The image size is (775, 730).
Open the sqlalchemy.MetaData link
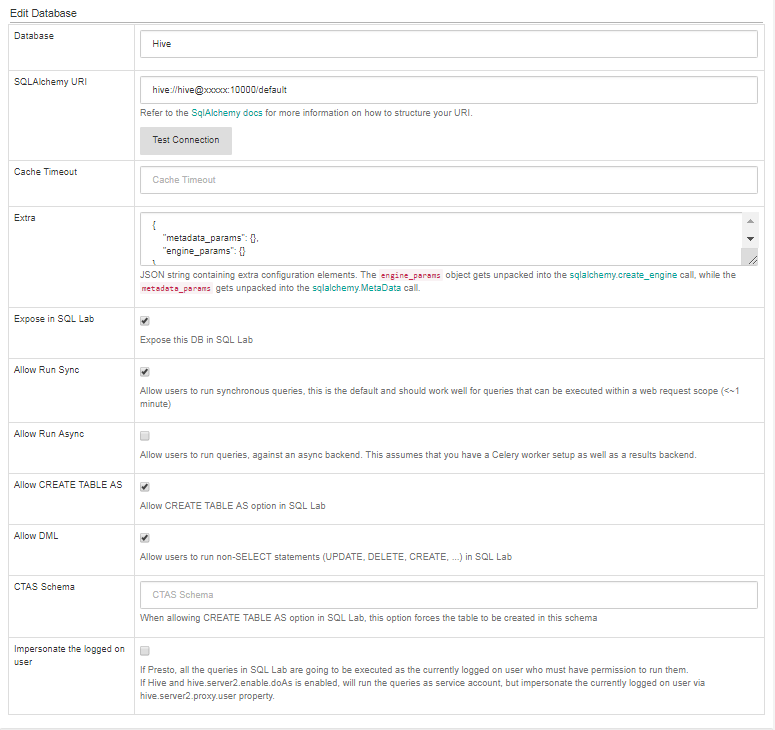(360, 287)
